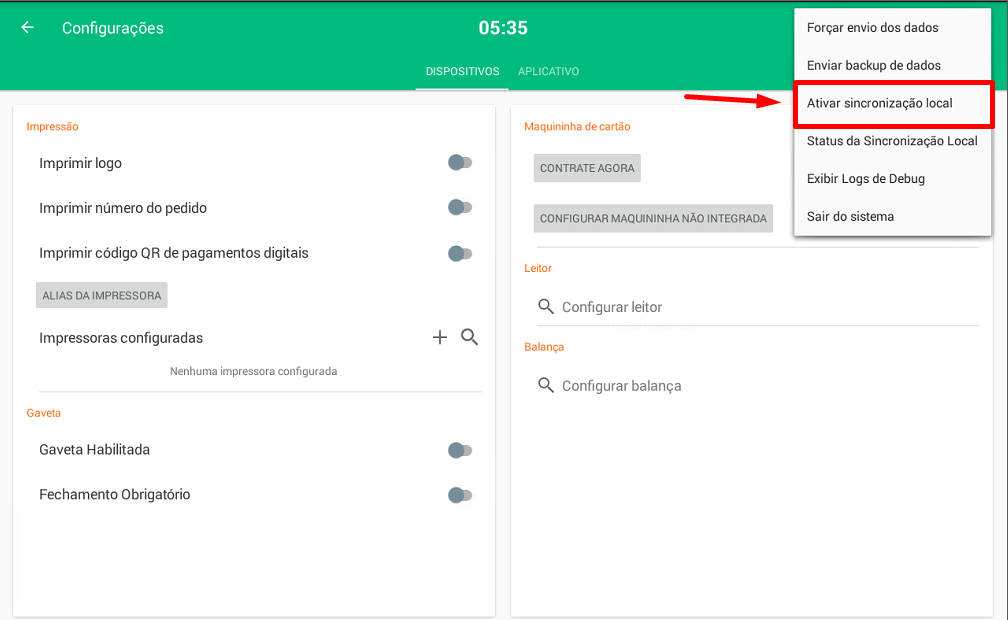This screenshot has height=620, width=1008.
Task: Open the APLICATIVO tab
Action: click(548, 71)
